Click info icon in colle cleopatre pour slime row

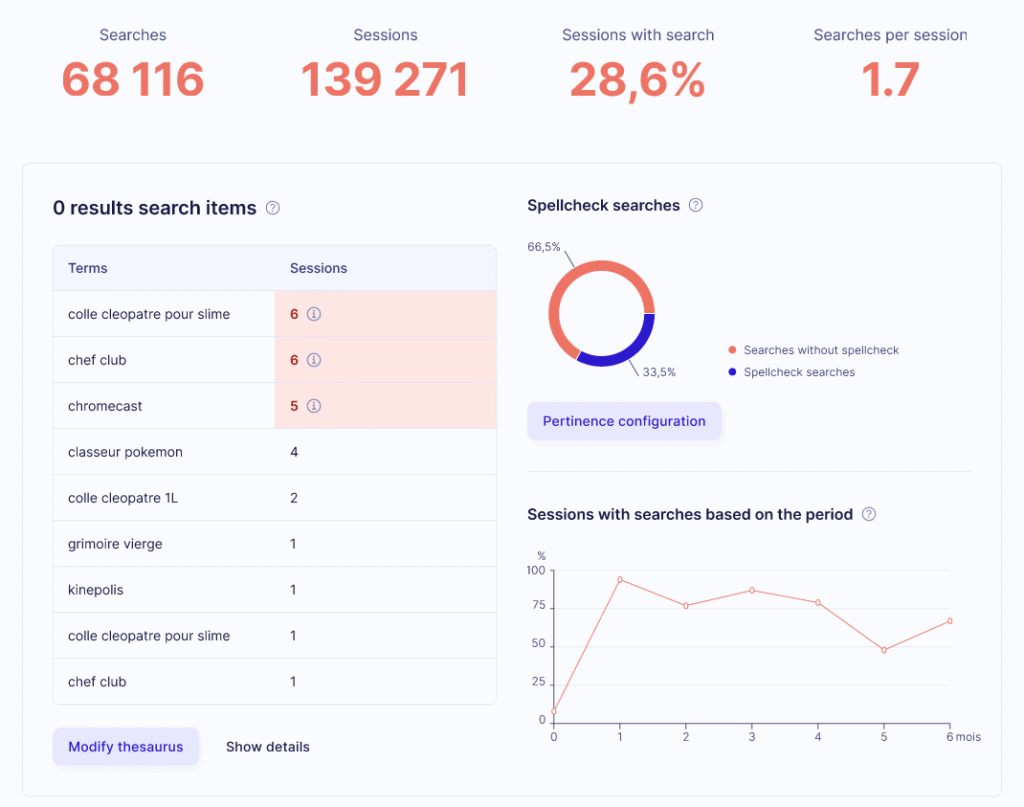coord(313,314)
